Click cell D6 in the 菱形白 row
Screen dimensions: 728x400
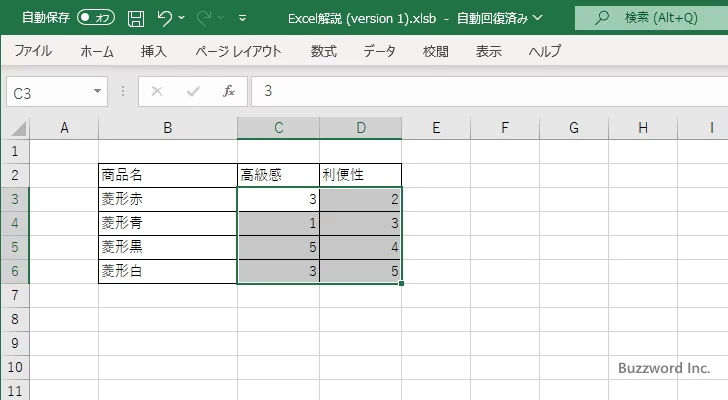[361, 271]
